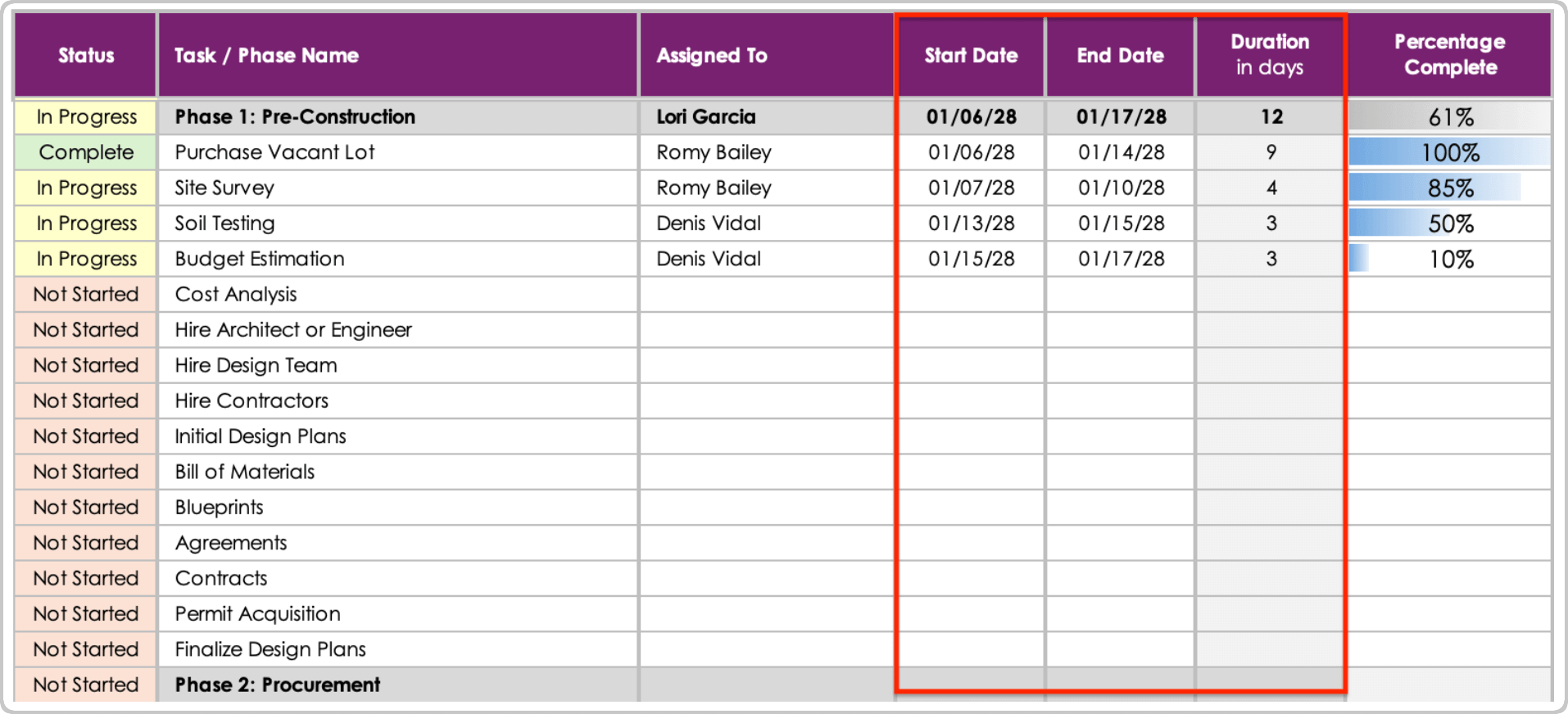Open the Complete status cell dropdown
The width and height of the screenshot is (1568, 714).
[86, 152]
